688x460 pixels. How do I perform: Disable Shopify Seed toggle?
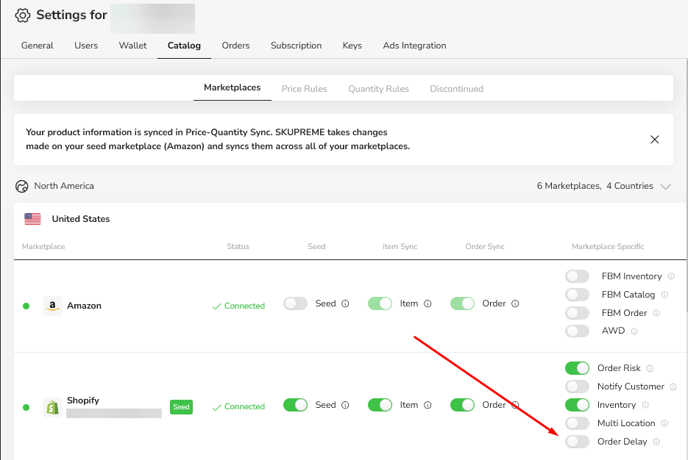click(295, 405)
